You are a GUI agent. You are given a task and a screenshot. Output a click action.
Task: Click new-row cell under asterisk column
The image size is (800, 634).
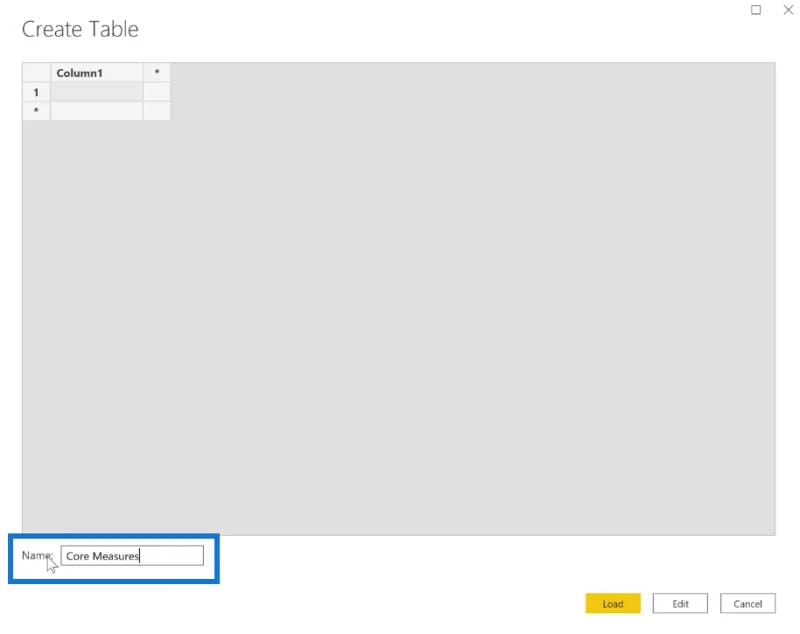click(x=157, y=111)
